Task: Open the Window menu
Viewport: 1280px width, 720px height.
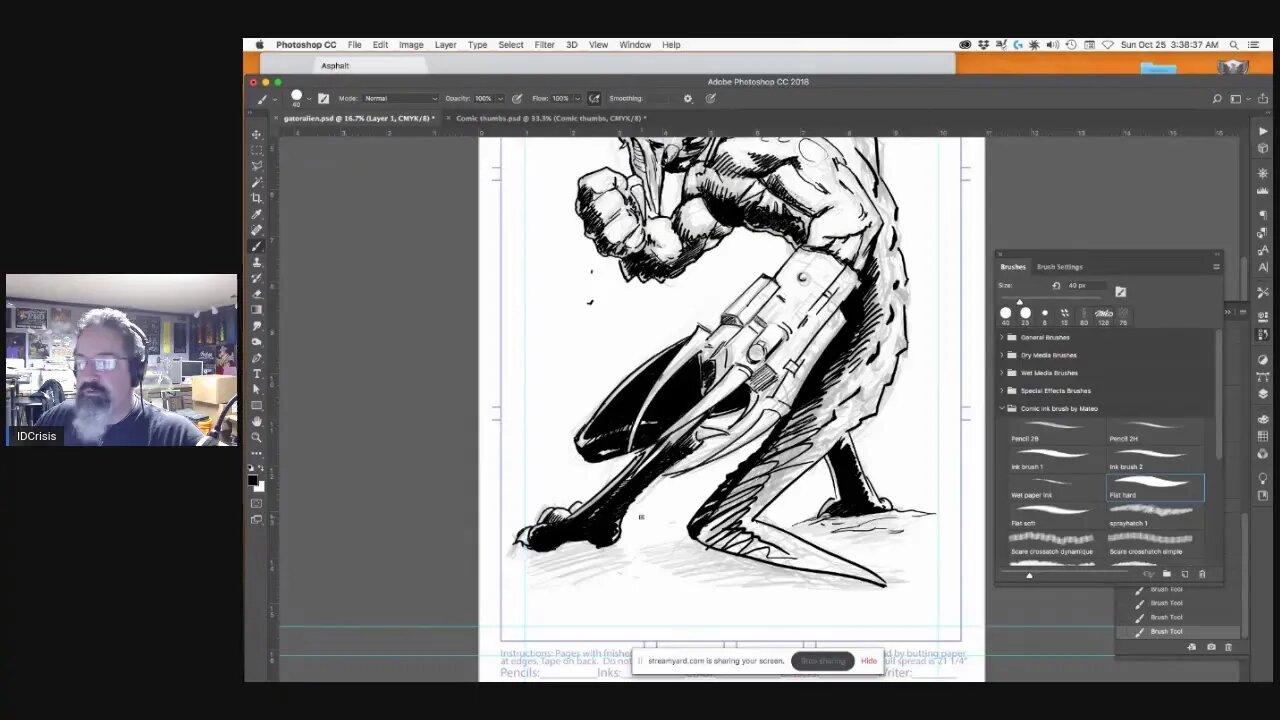Action: click(635, 45)
